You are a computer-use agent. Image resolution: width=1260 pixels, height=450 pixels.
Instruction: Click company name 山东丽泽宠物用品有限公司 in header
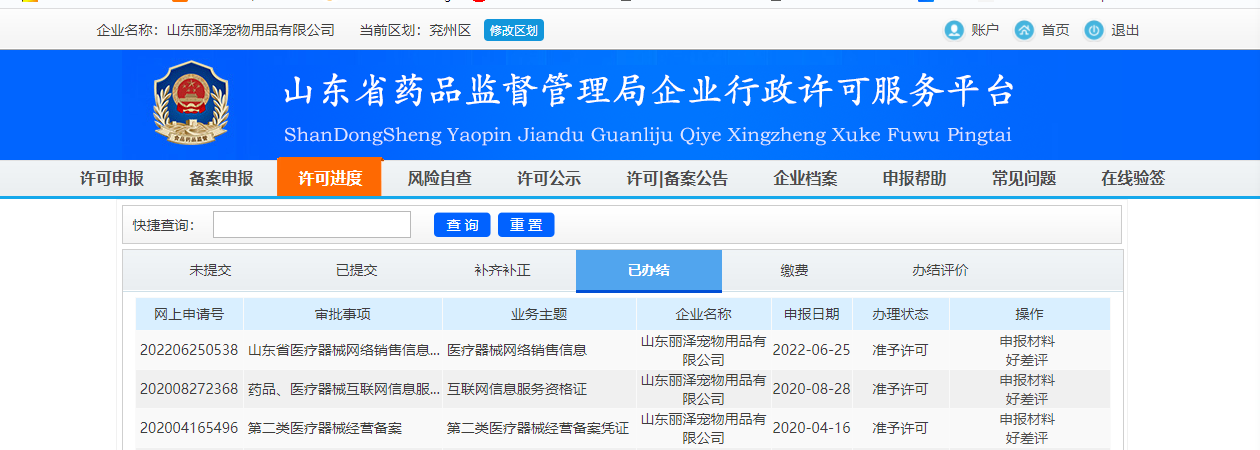[x=251, y=31]
